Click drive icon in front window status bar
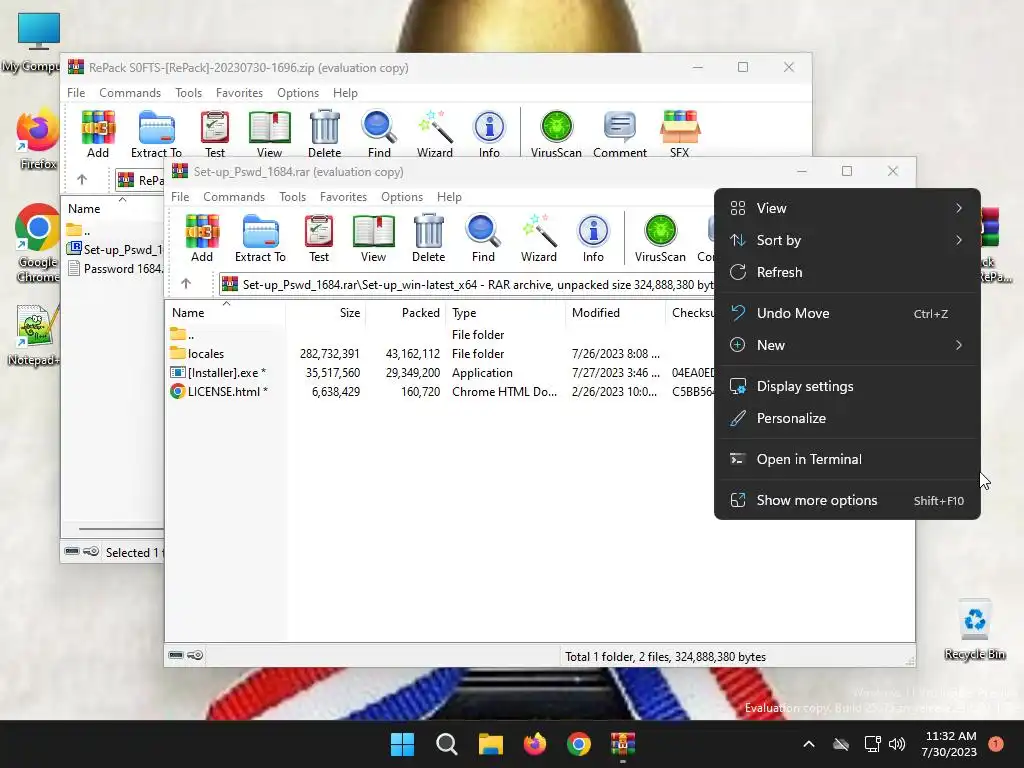The height and width of the screenshot is (768, 1024). (x=176, y=655)
